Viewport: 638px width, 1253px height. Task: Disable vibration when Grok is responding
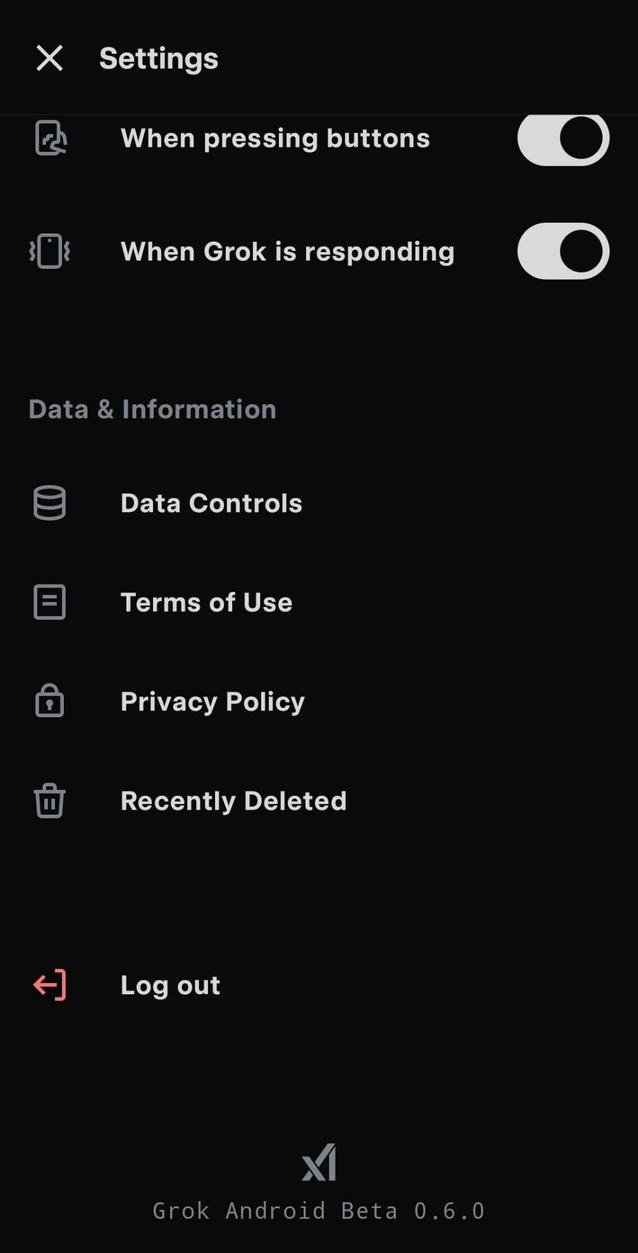[562, 251]
